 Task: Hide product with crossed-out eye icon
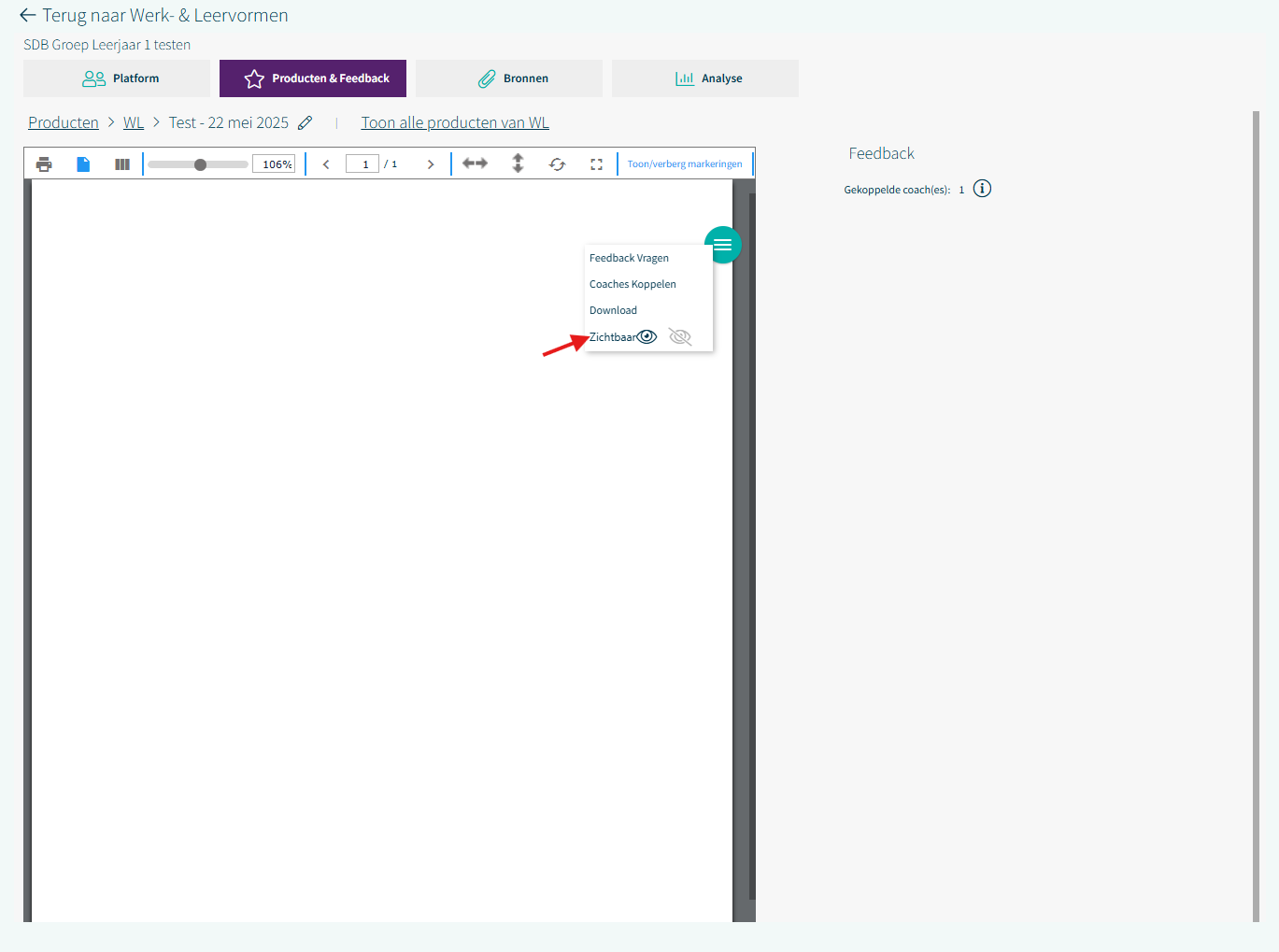[x=680, y=337]
